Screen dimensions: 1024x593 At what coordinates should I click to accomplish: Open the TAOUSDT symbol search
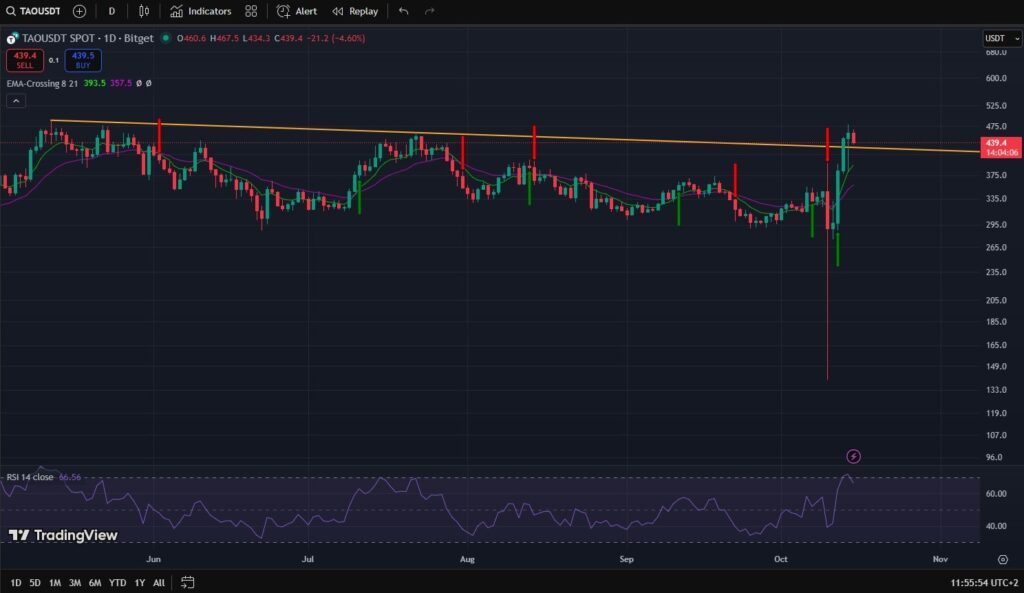34,11
